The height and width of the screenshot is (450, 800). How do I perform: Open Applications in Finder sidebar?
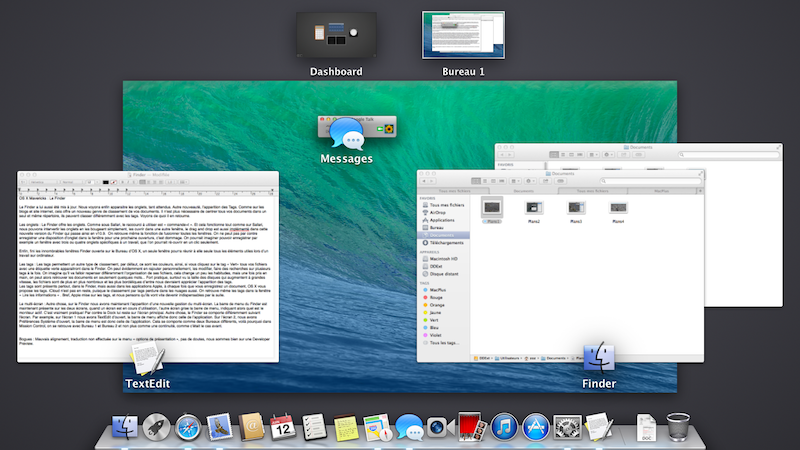[x=442, y=220]
